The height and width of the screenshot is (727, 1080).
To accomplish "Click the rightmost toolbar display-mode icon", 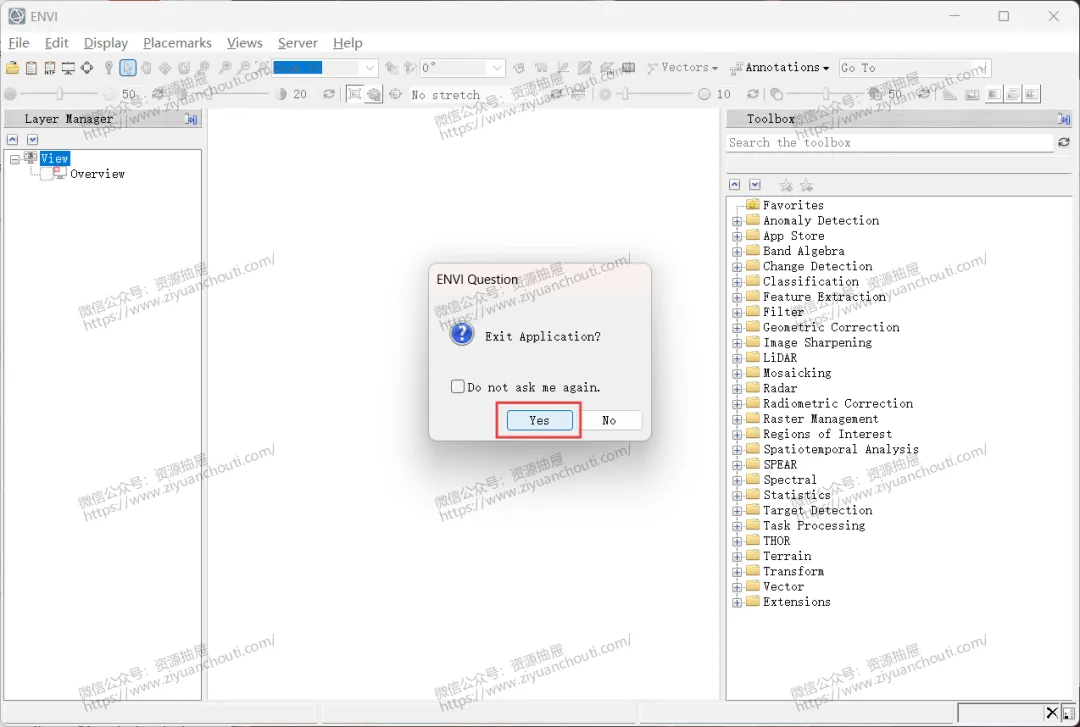I will coord(1031,94).
